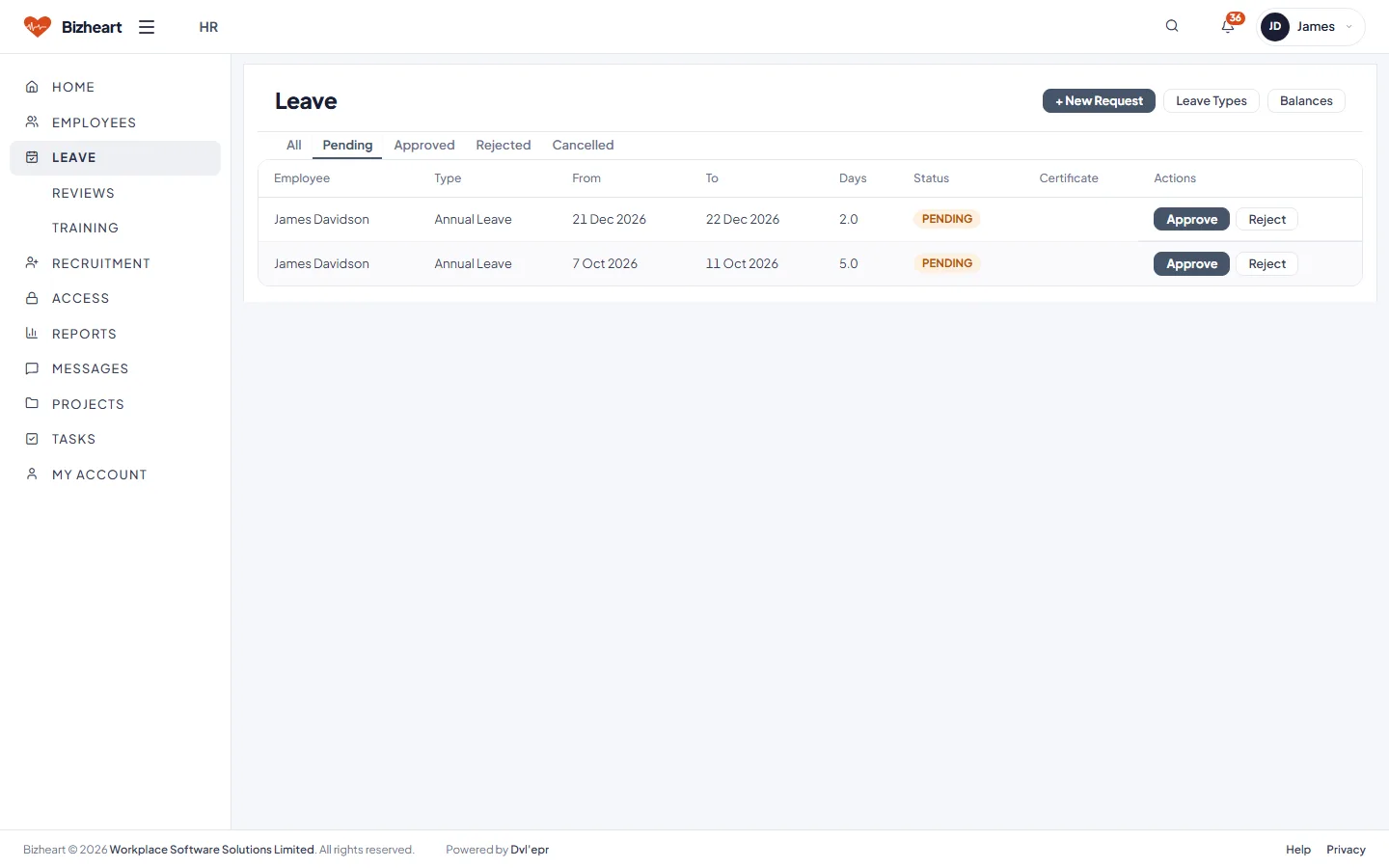The image size is (1389, 868).
Task: Click the Projects folder icon
Action: click(32, 403)
